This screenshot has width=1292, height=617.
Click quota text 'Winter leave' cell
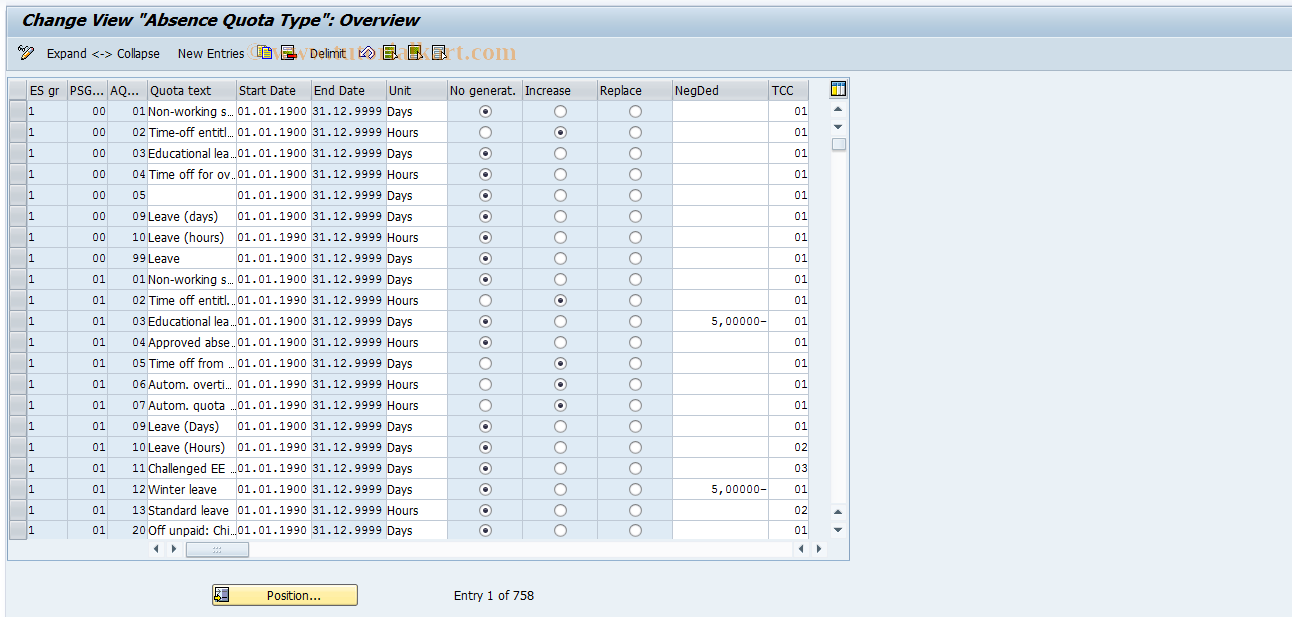192,489
